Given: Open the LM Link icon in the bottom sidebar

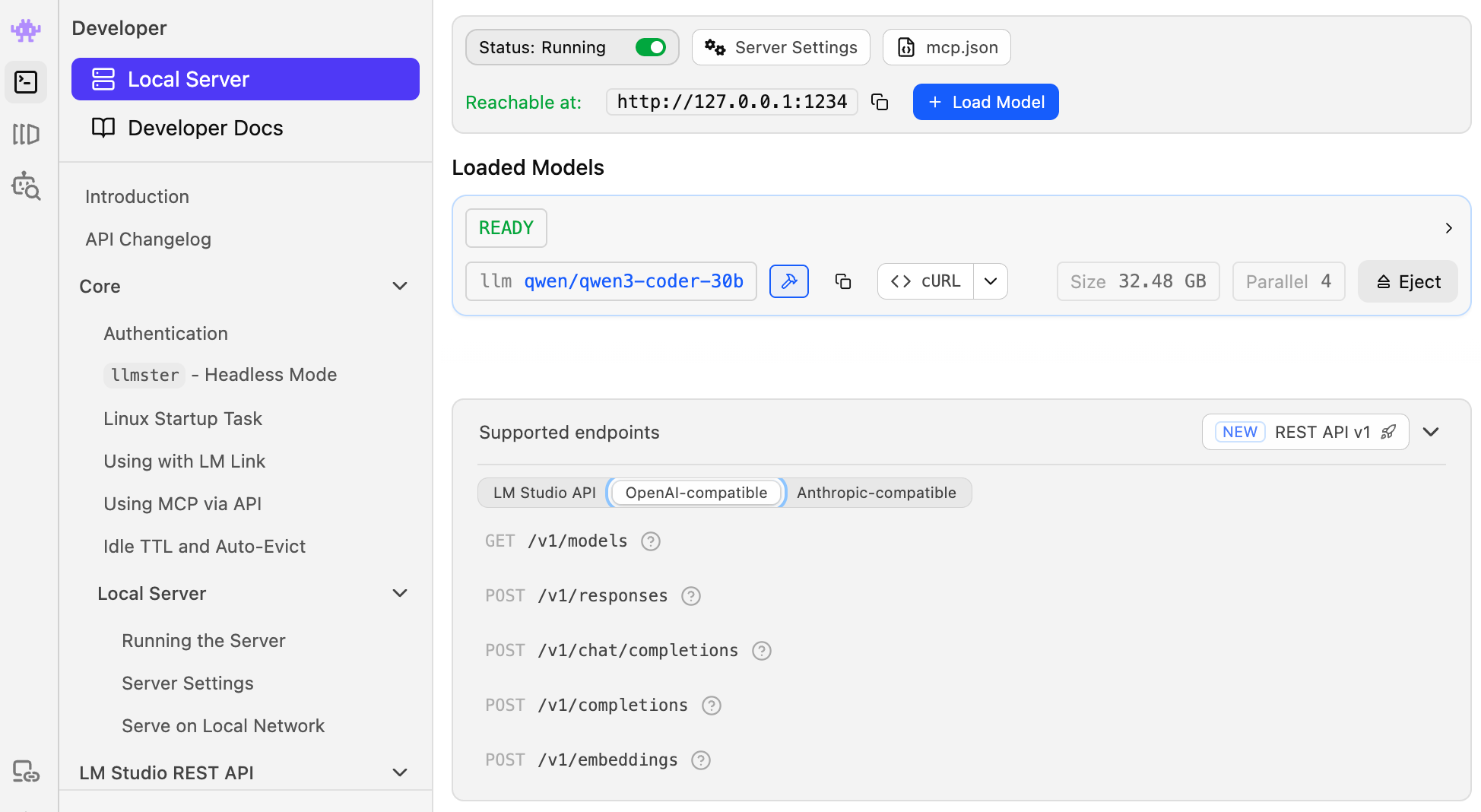Looking at the screenshot, I should click(26, 771).
